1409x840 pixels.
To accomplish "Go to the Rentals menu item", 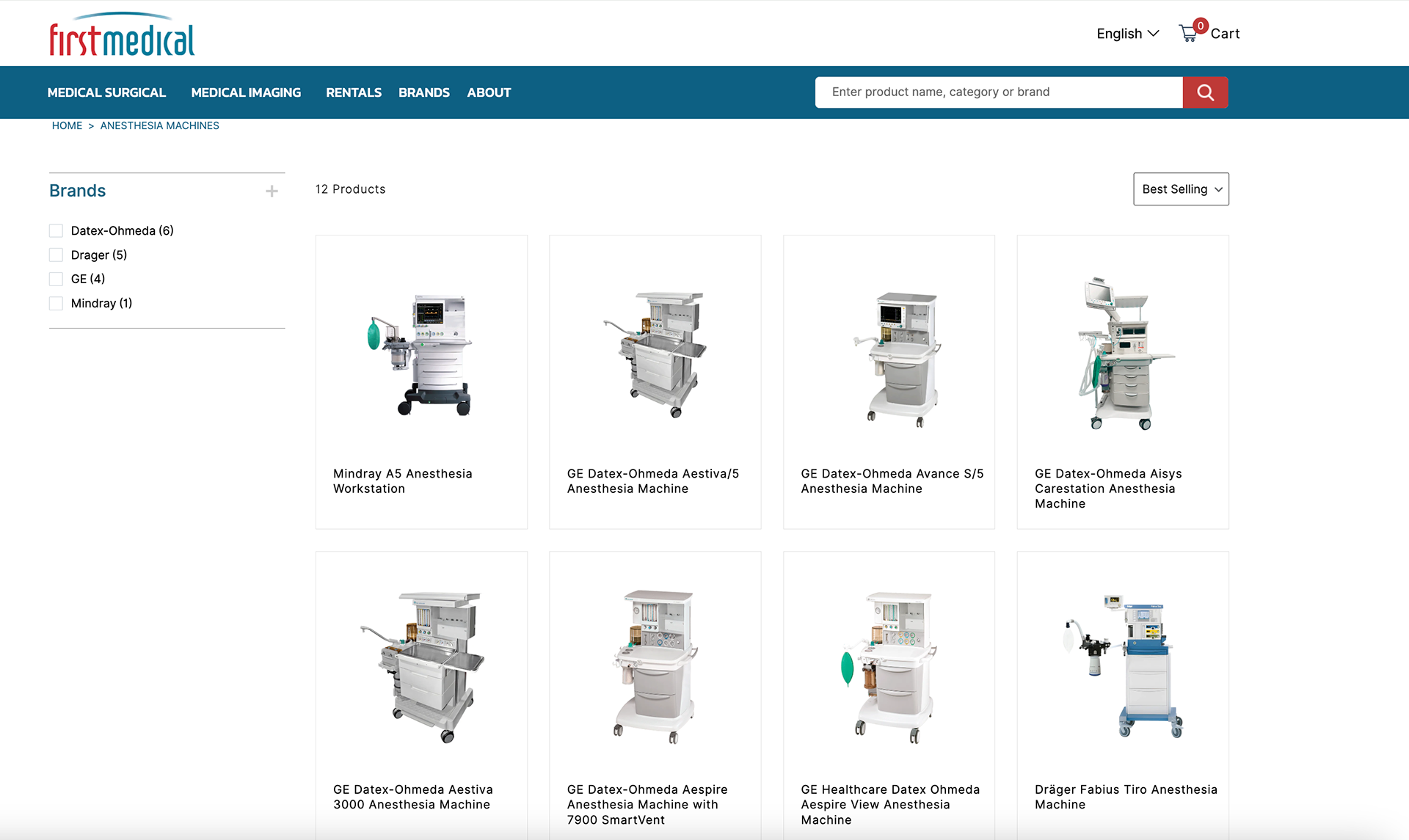I will click(353, 92).
